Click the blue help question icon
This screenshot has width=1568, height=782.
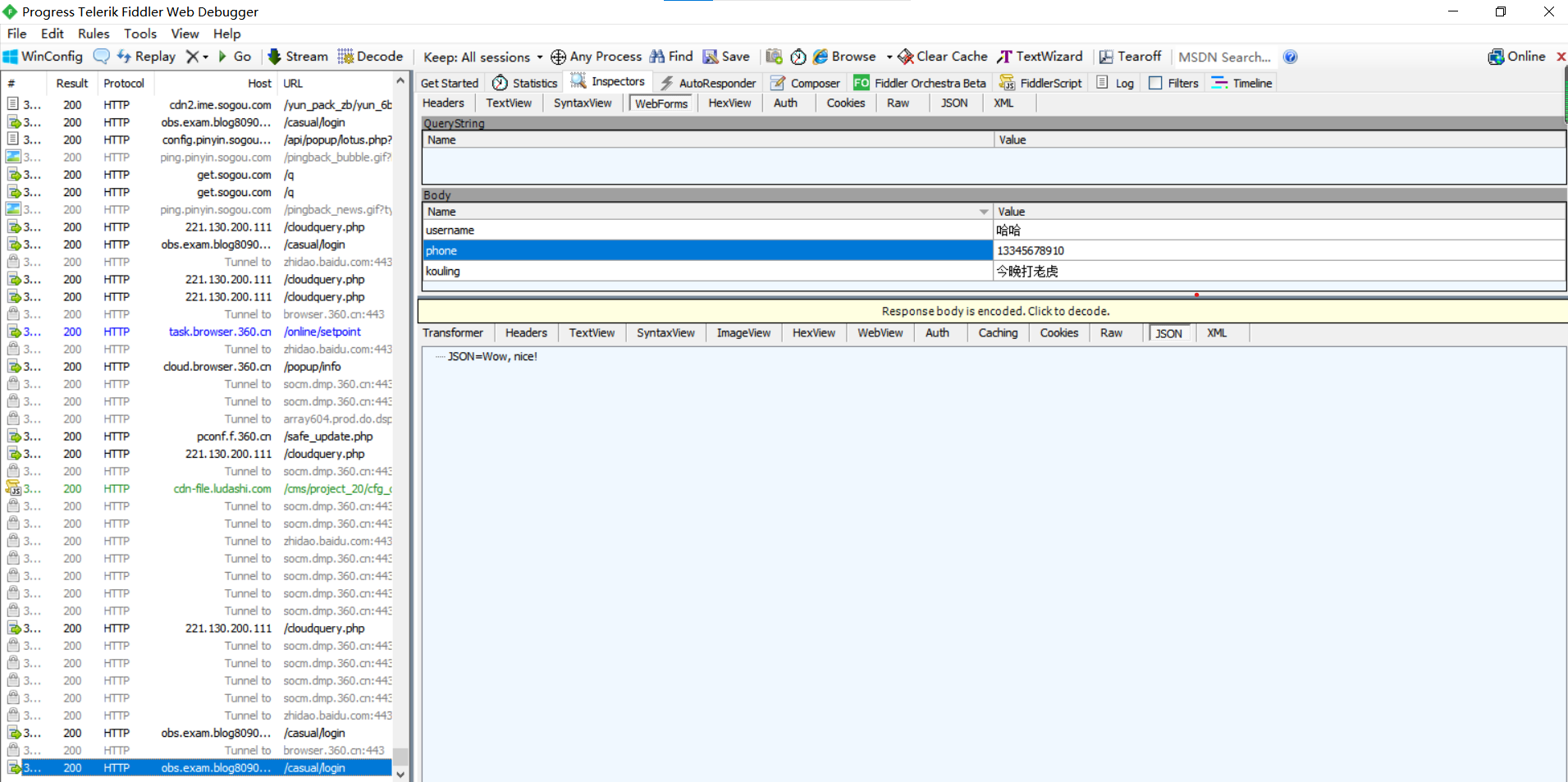(x=1291, y=57)
